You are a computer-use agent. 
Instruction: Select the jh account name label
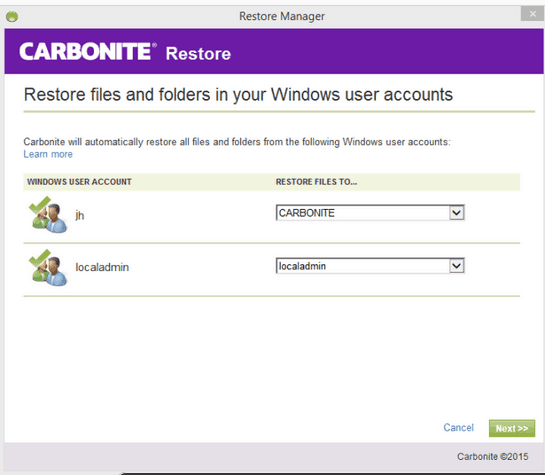coord(80,215)
